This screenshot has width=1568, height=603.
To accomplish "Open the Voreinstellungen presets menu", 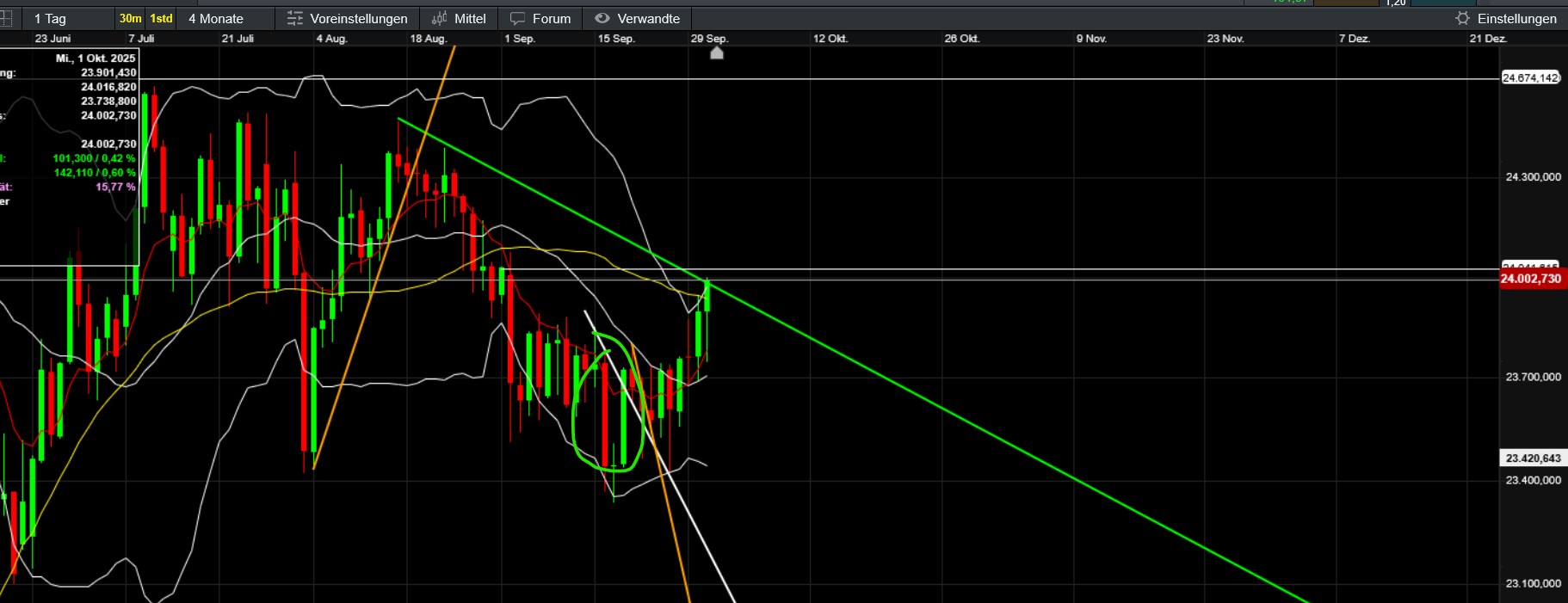I will [x=347, y=18].
